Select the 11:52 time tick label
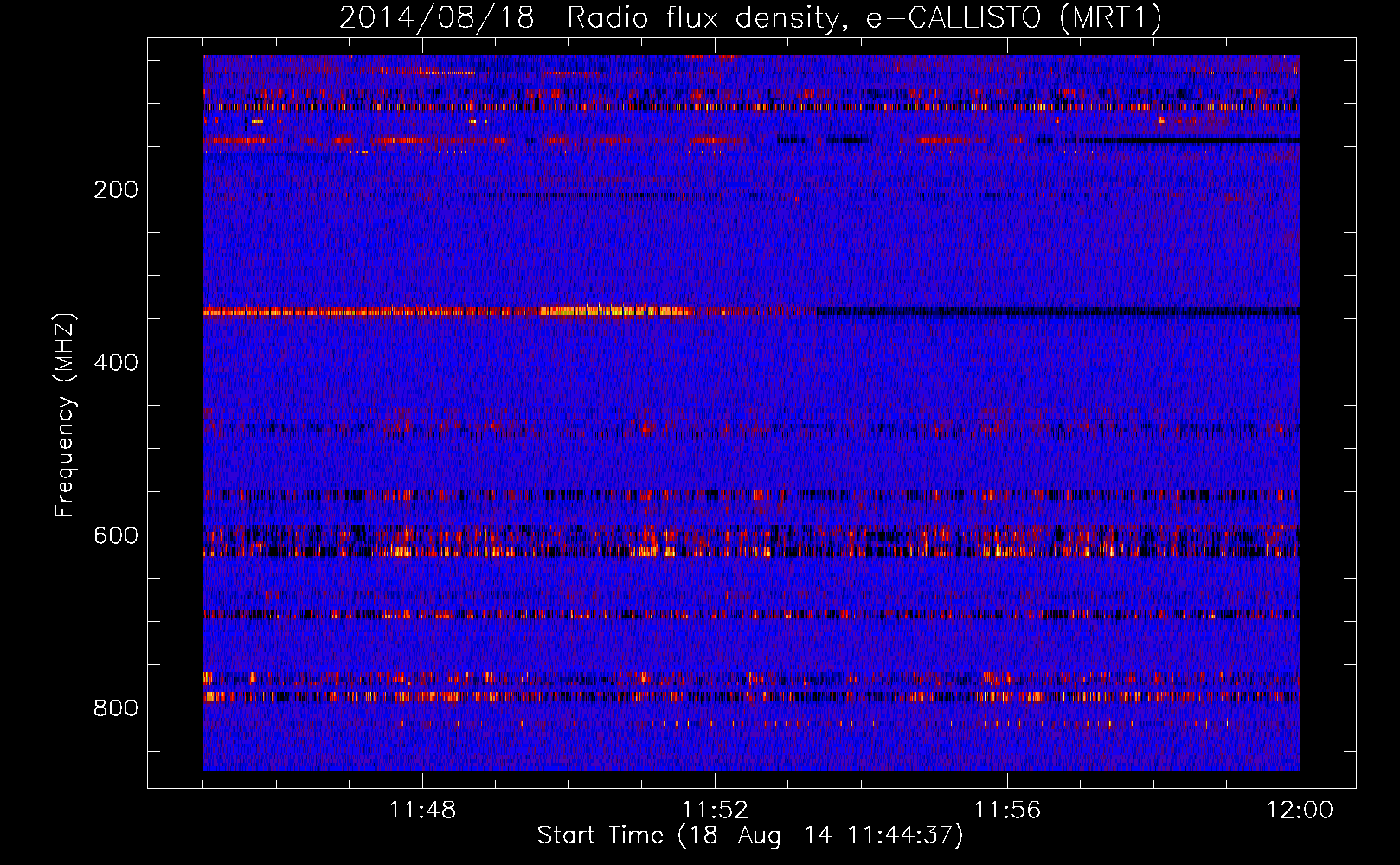Image resolution: width=1400 pixels, height=865 pixels. 715,811
